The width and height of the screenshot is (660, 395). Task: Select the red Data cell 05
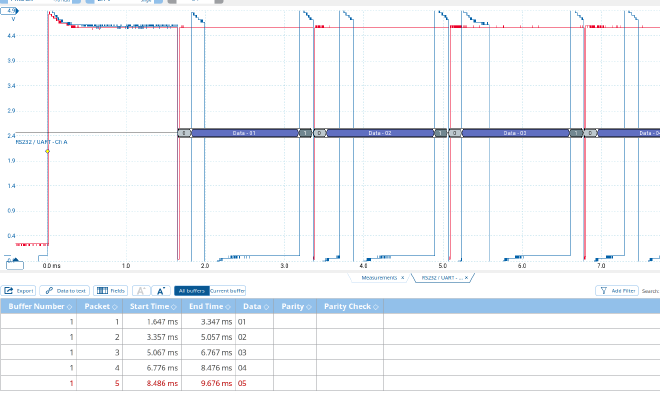coord(255,383)
